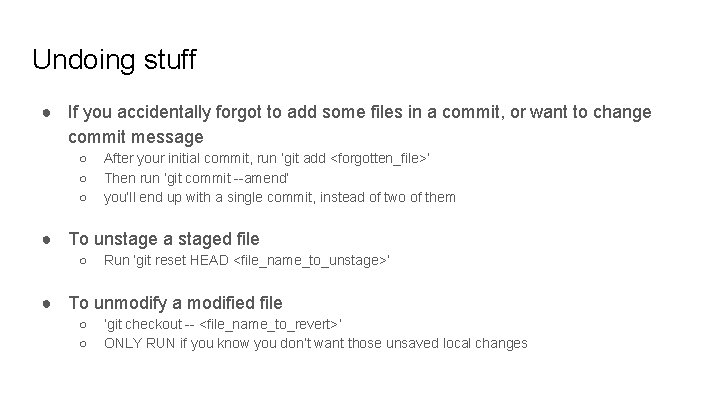Click the 'ONLY RUN if you know' warning line
This screenshot has width=720, height=405.
[x=316, y=343]
